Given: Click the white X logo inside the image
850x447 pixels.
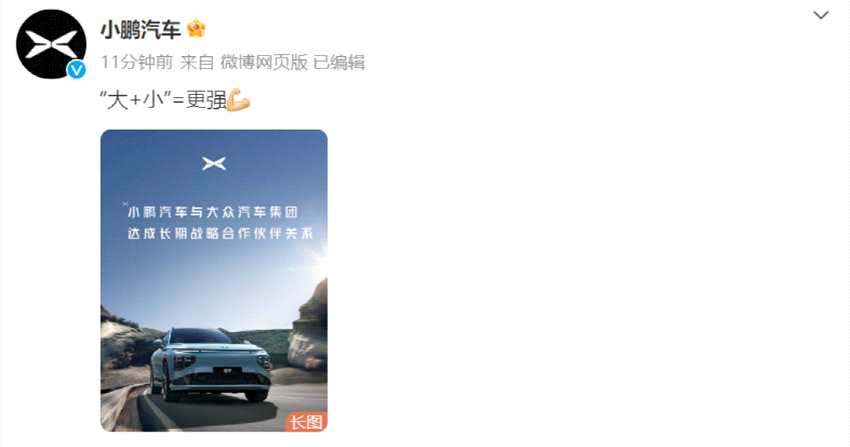Looking at the screenshot, I should 214,163.
